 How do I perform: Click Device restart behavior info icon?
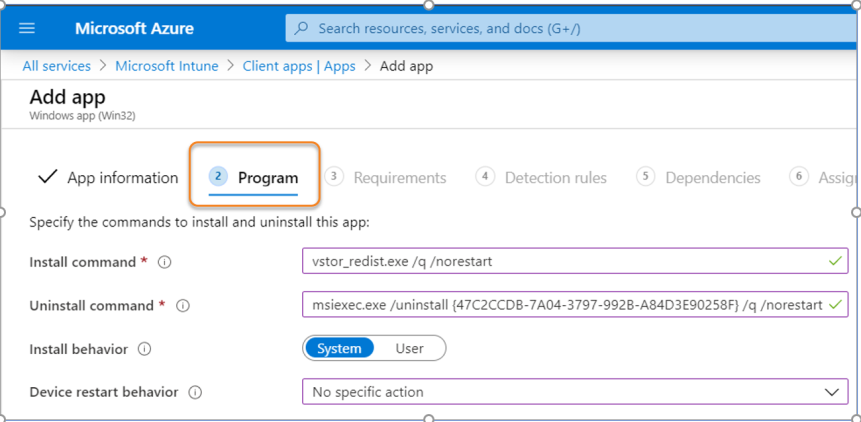tap(195, 393)
